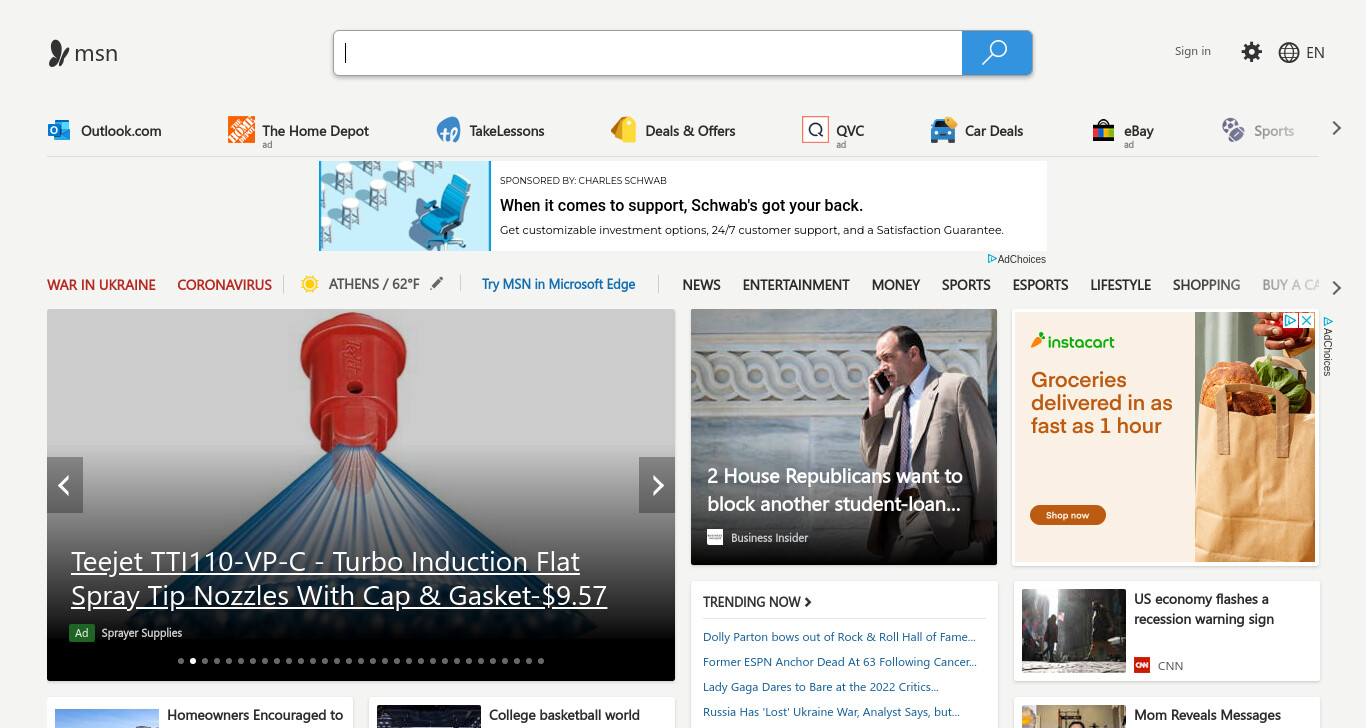1366x728 pixels.
Task: Open US economy recession warning article
Action: pos(1203,609)
